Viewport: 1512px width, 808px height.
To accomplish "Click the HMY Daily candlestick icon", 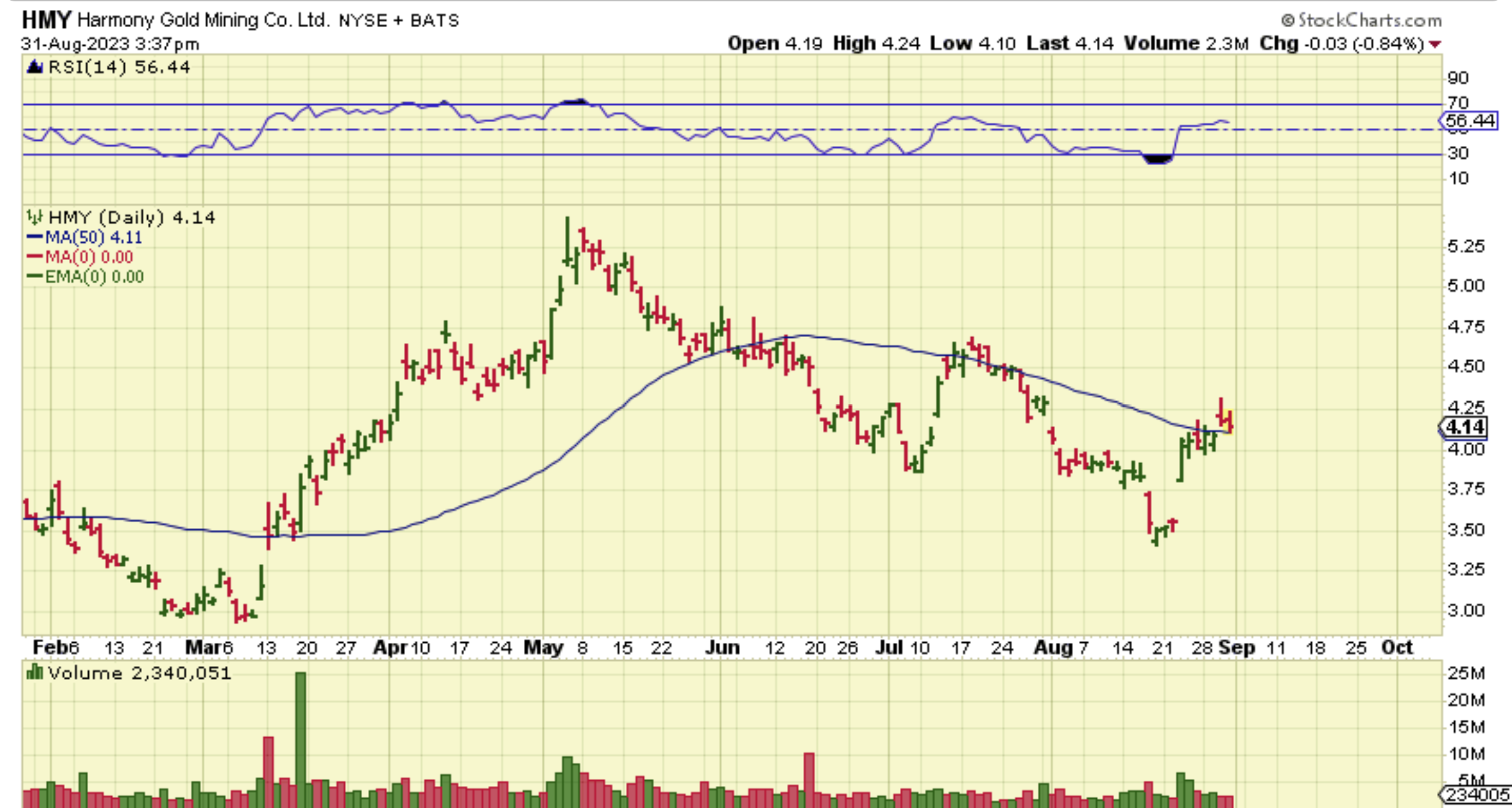I will pos(34,218).
